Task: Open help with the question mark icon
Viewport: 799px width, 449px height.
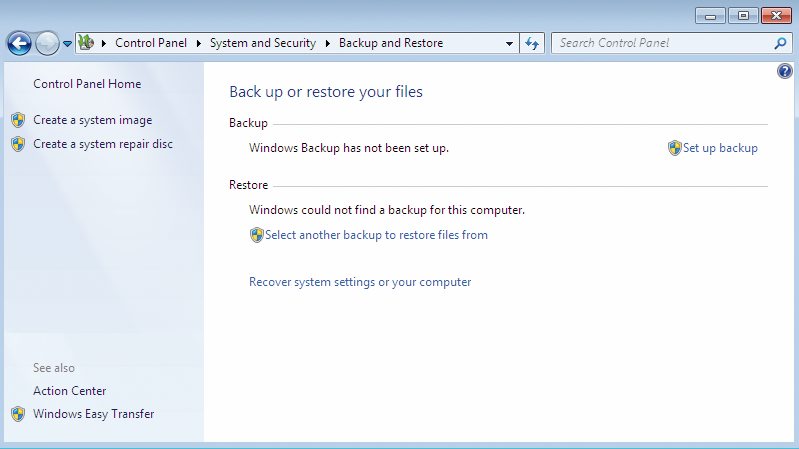Action: click(785, 71)
